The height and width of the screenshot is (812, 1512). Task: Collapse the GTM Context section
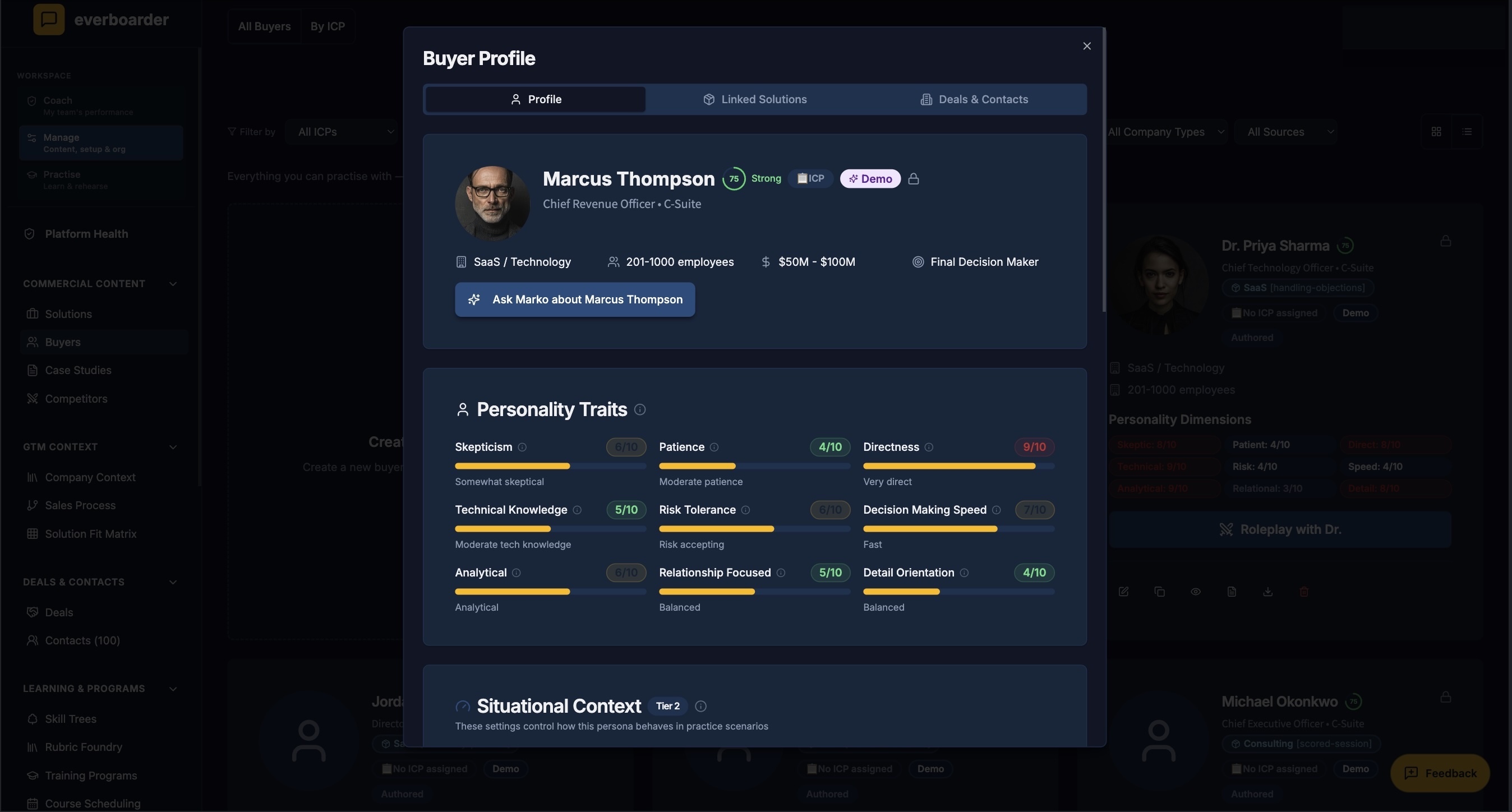point(173,447)
